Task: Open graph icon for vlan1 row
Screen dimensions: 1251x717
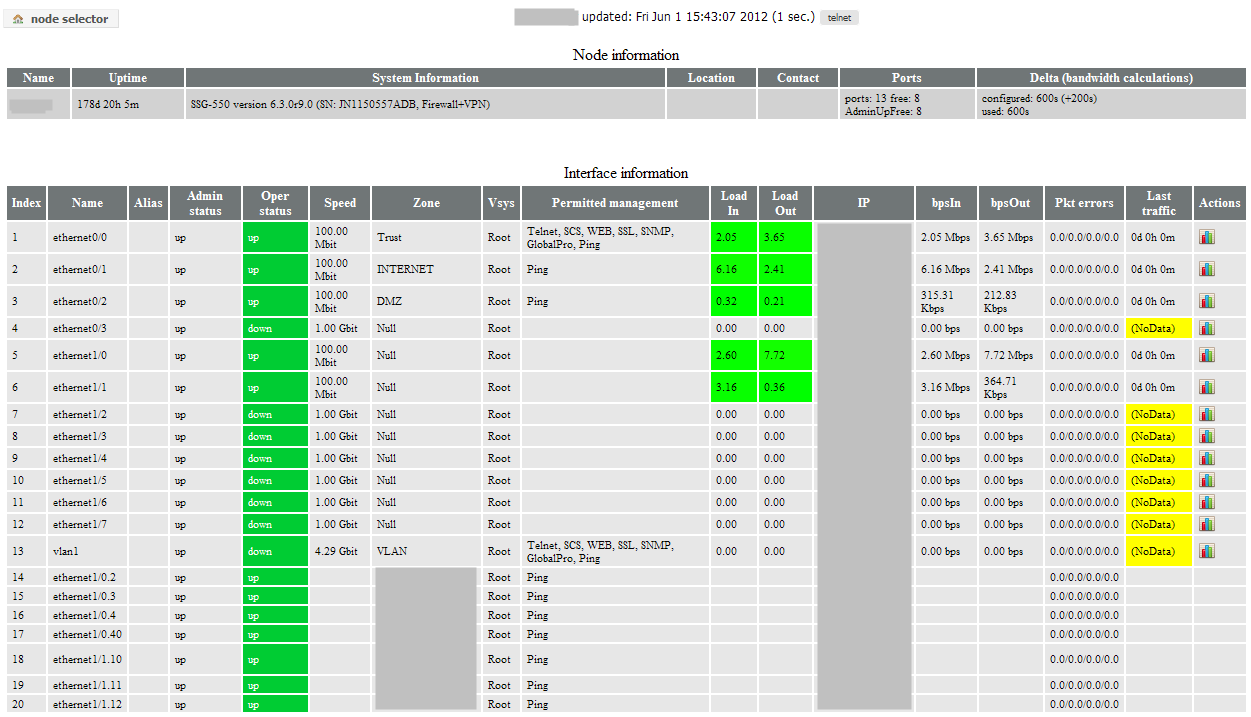Action: [1207, 551]
